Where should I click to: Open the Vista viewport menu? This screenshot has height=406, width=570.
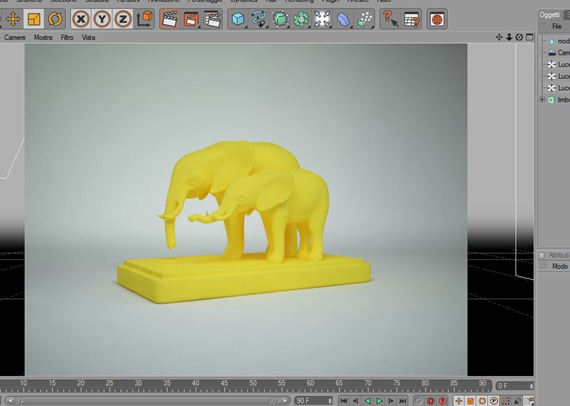(88, 37)
